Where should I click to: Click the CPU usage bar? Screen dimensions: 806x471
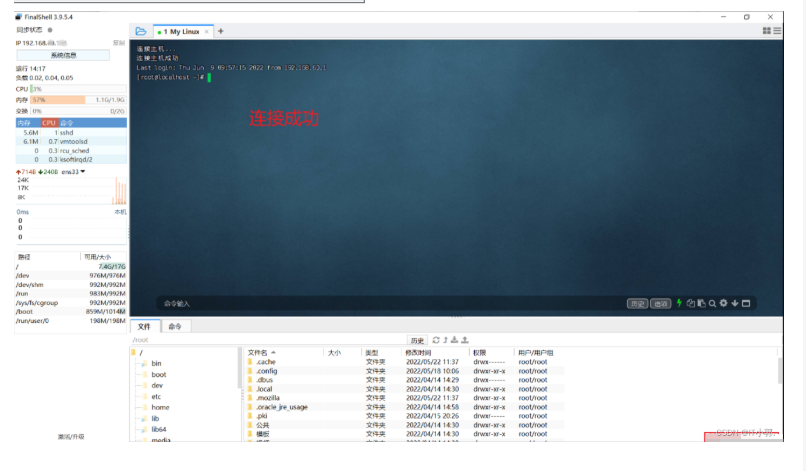click(78, 89)
